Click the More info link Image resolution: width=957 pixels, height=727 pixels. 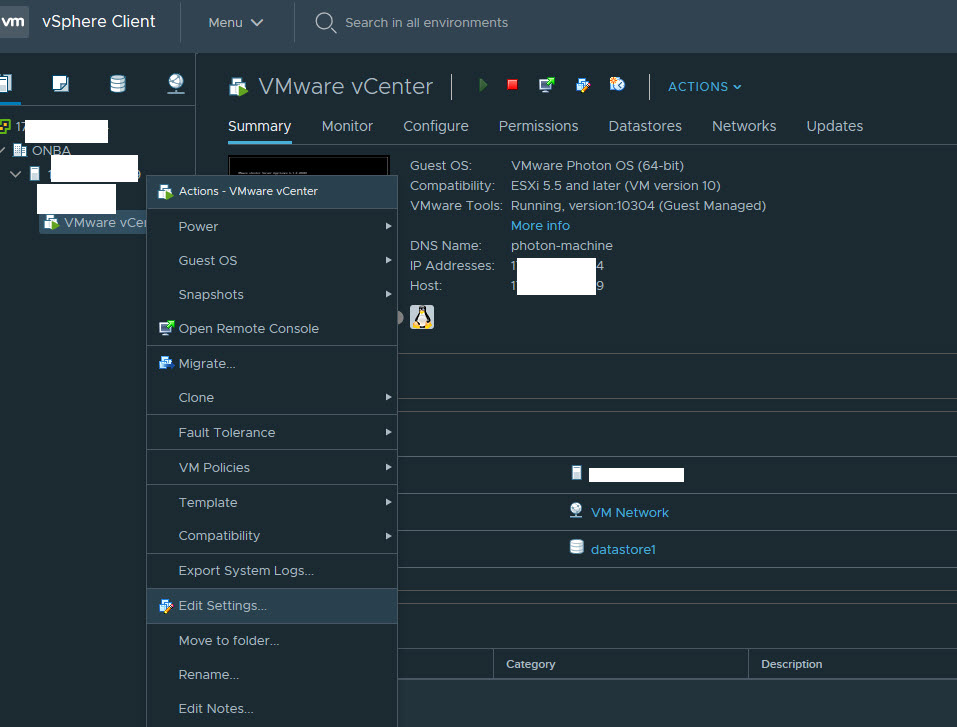[x=540, y=226]
